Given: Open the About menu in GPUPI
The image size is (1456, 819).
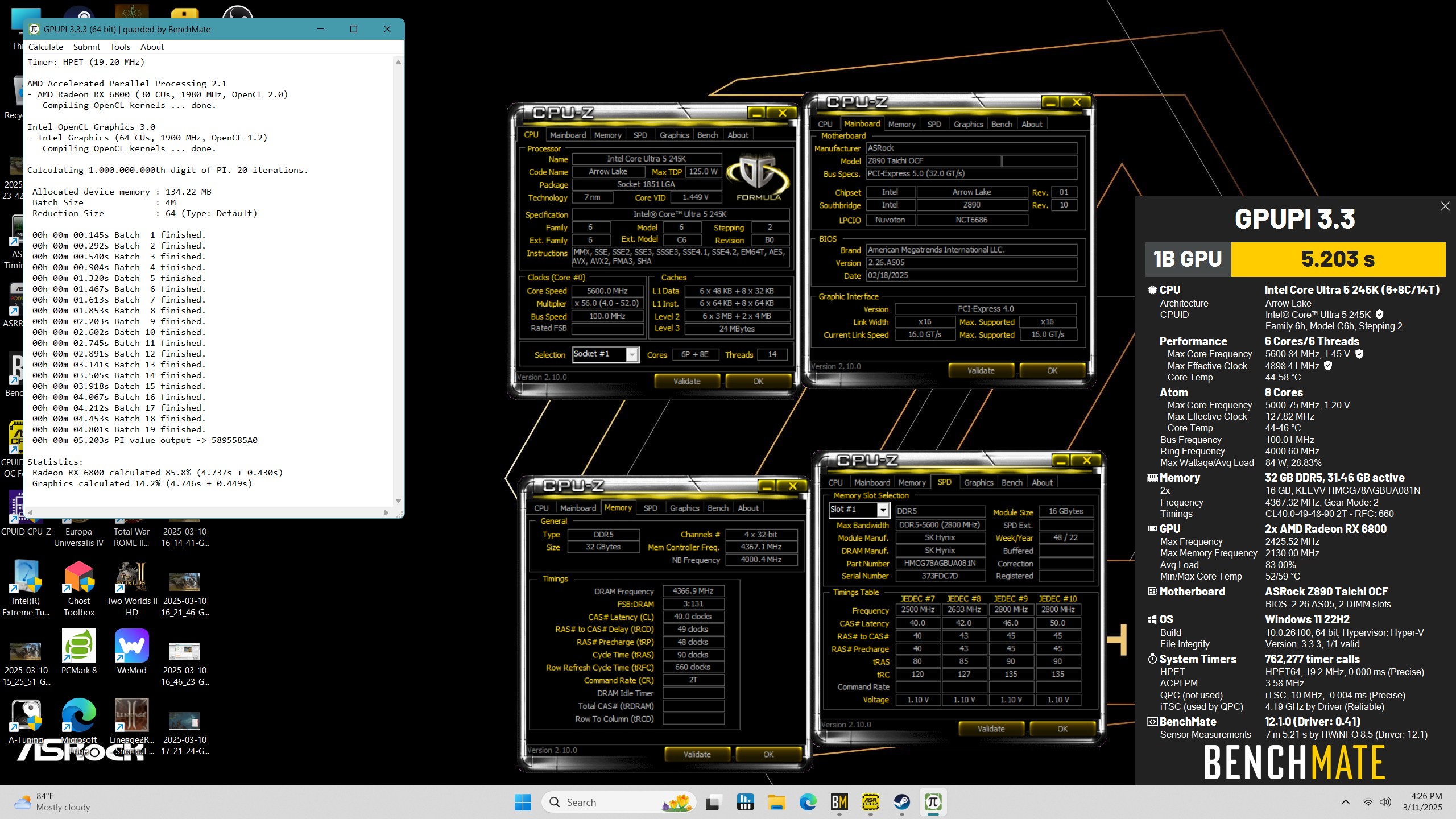Looking at the screenshot, I should 152,47.
